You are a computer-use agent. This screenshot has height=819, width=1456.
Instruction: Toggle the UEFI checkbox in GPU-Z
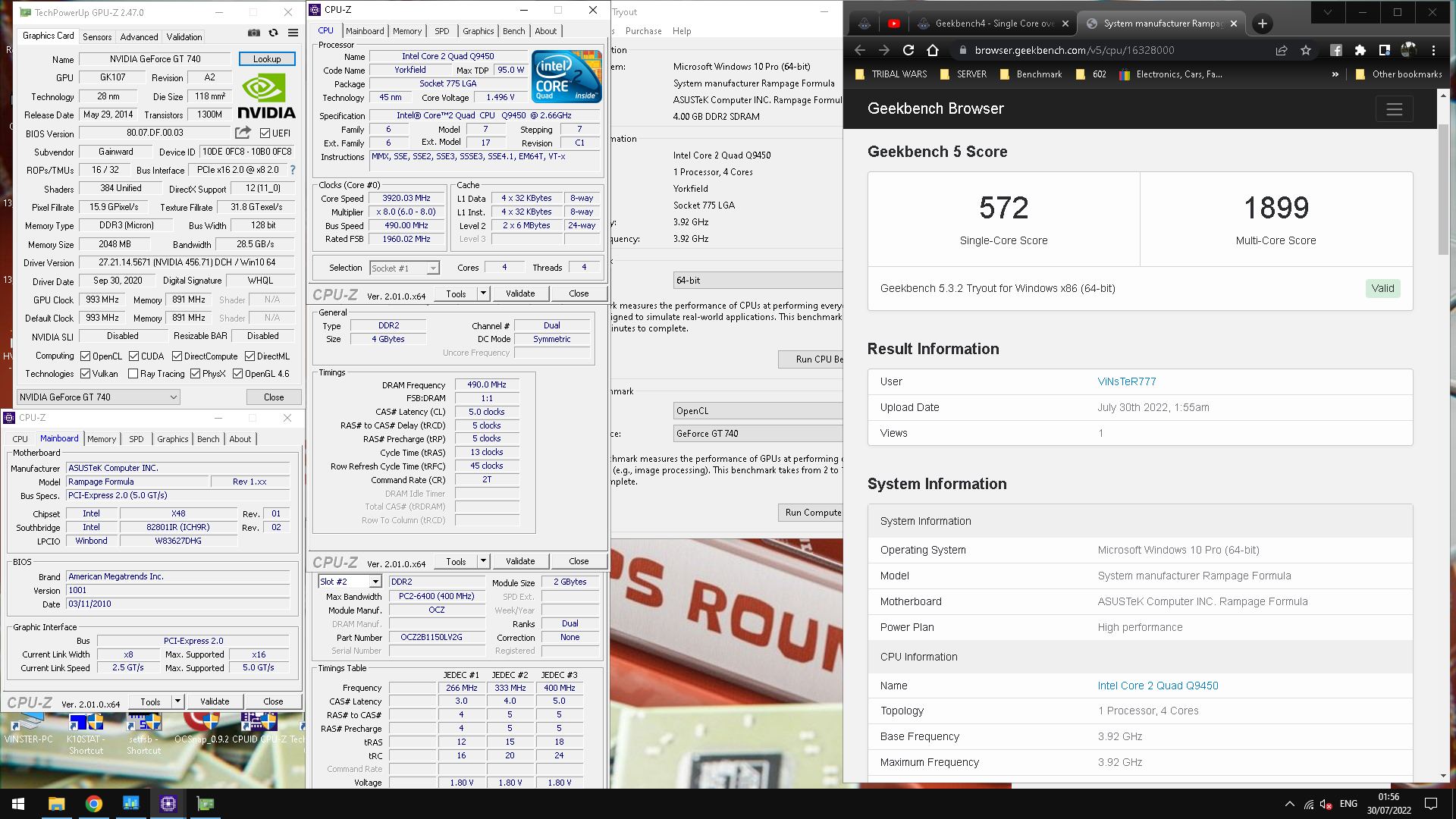[x=265, y=133]
